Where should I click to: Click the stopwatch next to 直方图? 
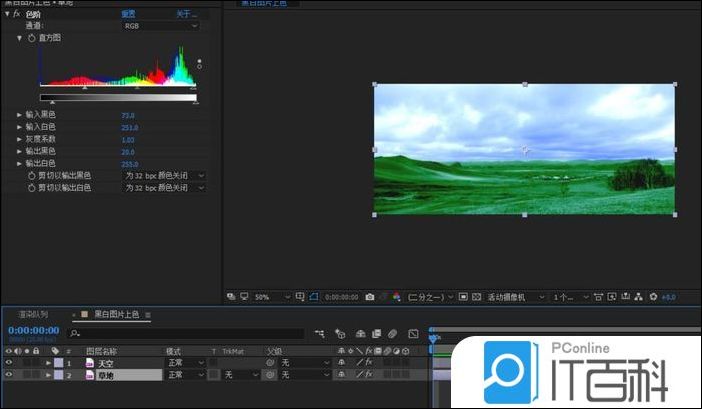coord(31,37)
